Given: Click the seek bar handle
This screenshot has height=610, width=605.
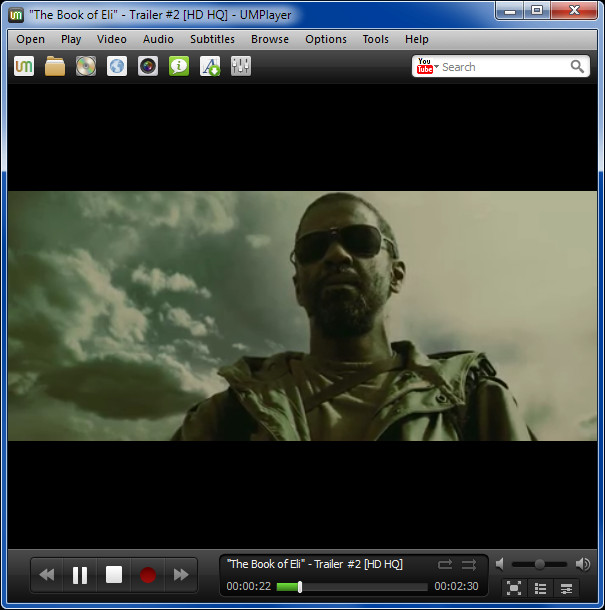Looking at the screenshot, I should pyautogui.click(x=300, y=587).
